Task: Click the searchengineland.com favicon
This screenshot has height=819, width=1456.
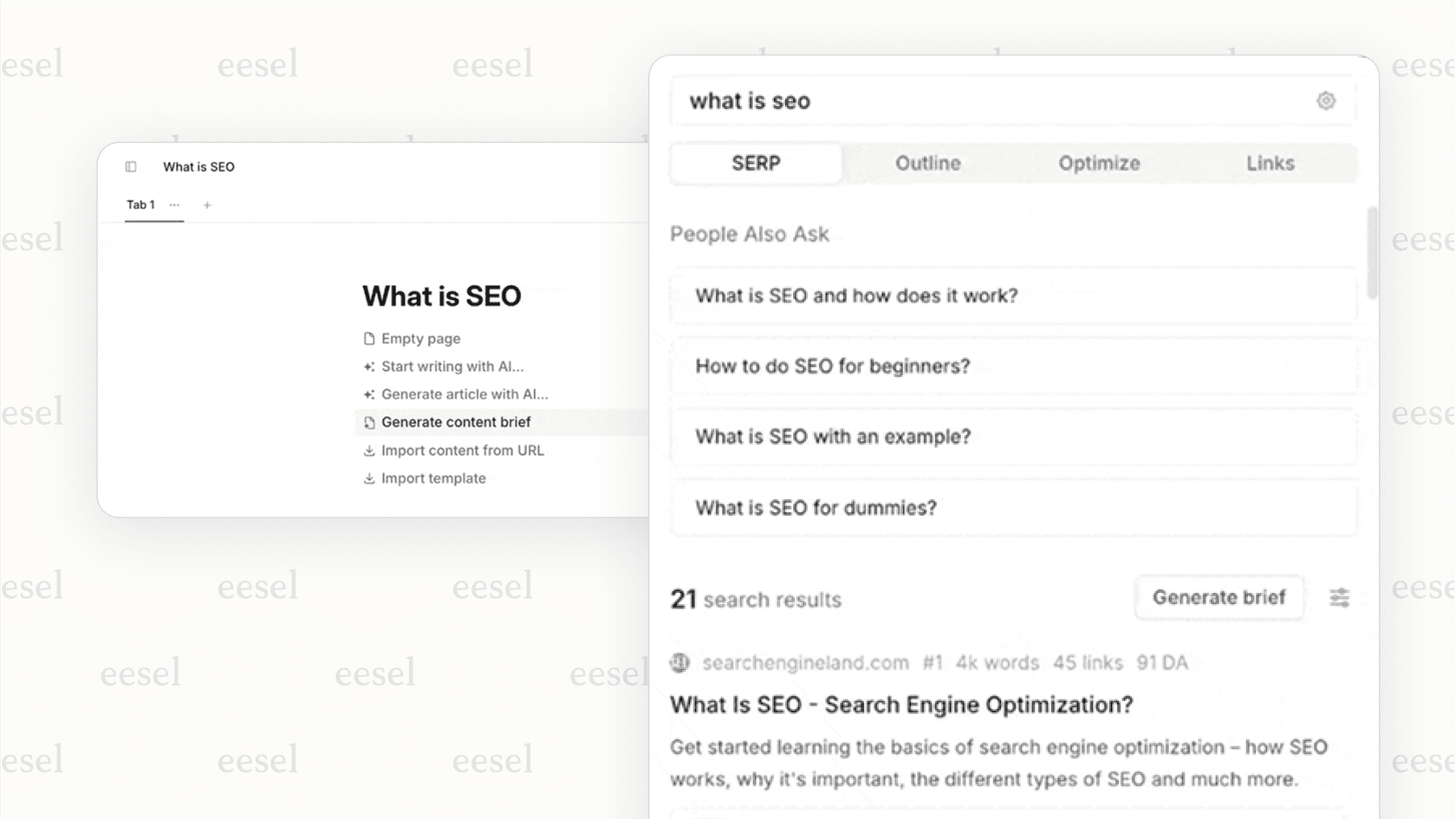Action: pos(680,662)
